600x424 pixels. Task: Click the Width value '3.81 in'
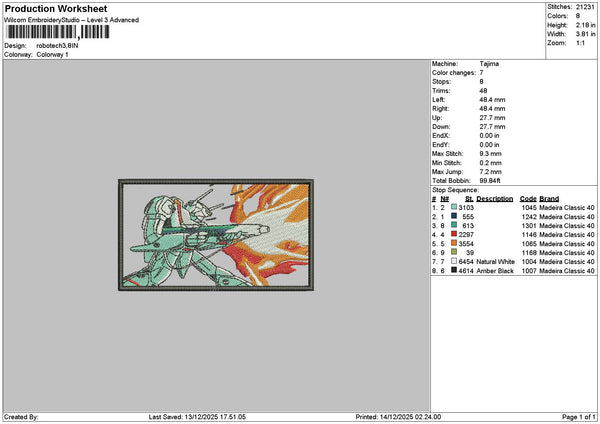585,34
